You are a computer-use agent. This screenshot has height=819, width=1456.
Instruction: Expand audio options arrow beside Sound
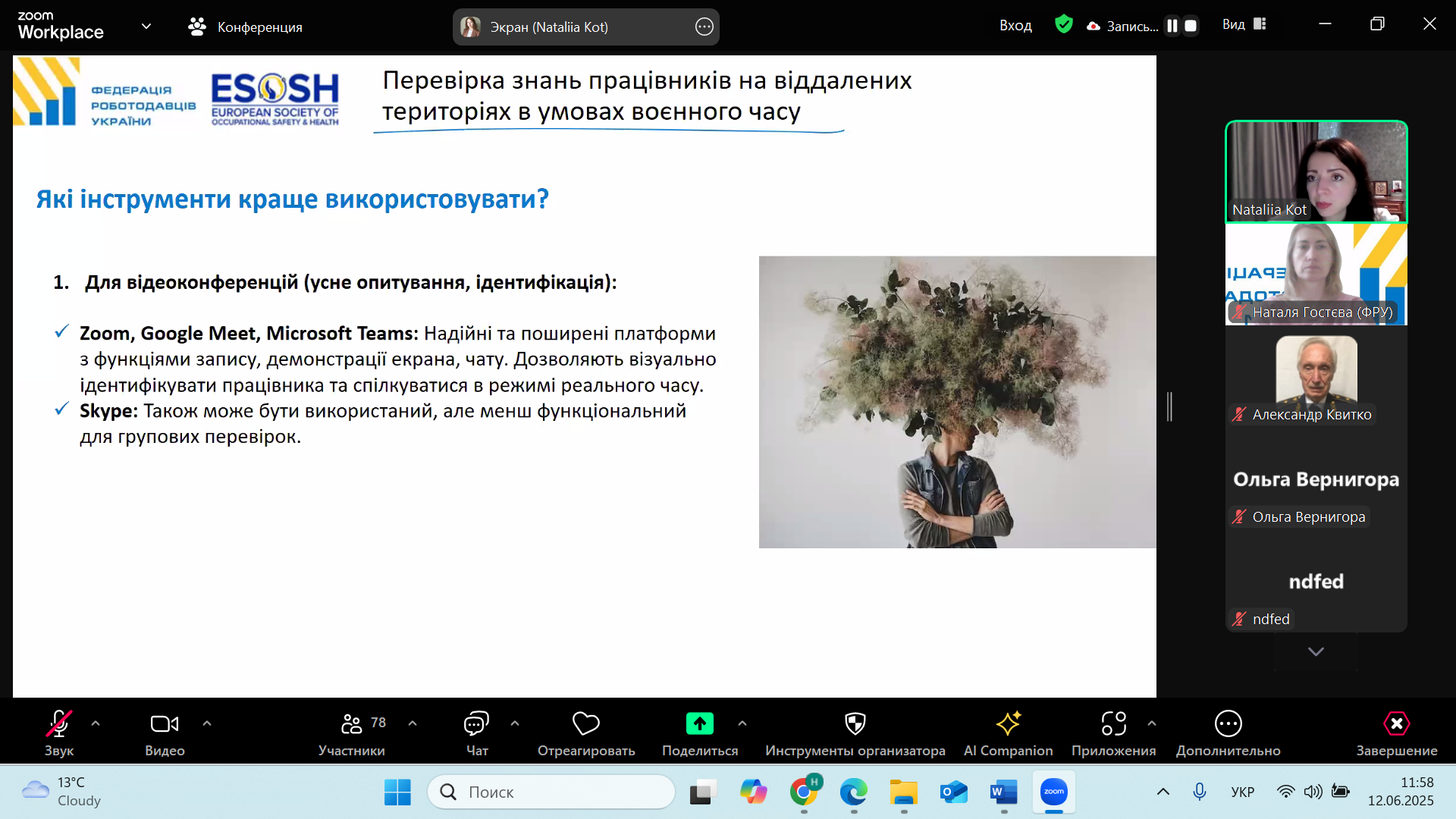tap(96, 724)
